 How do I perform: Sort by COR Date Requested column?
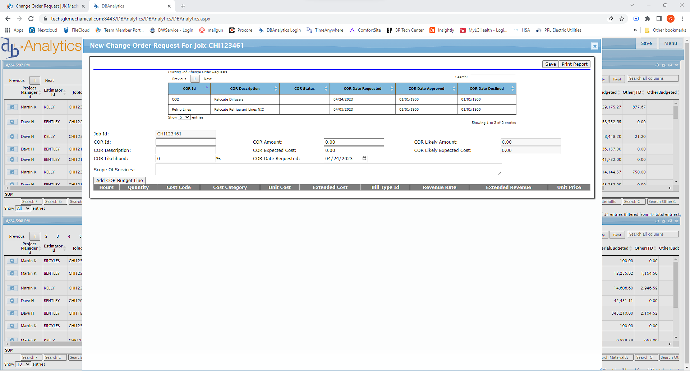tap(363, 88)
